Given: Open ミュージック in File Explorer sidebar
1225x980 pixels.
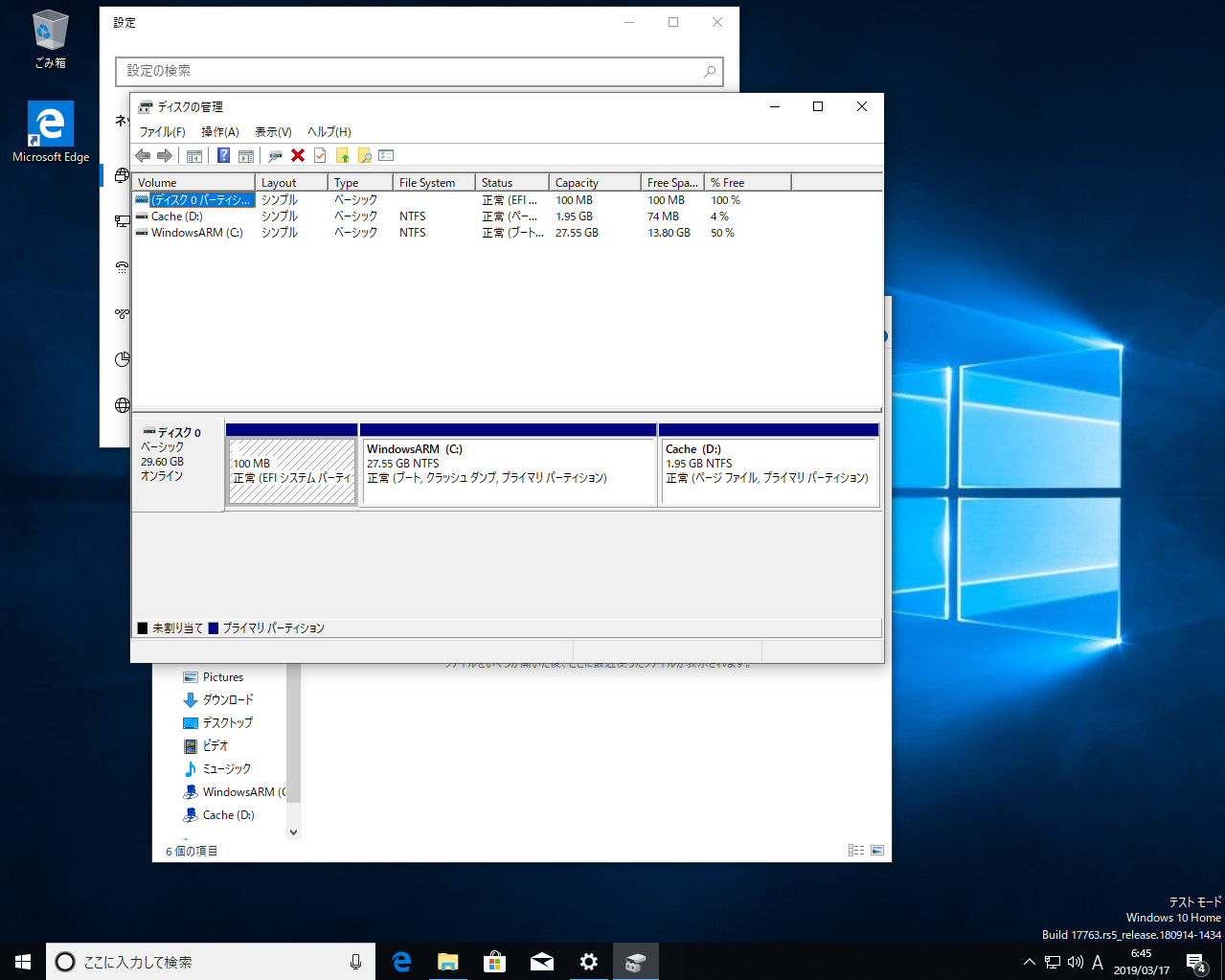Looking at the screenshot, I should 216,769.
